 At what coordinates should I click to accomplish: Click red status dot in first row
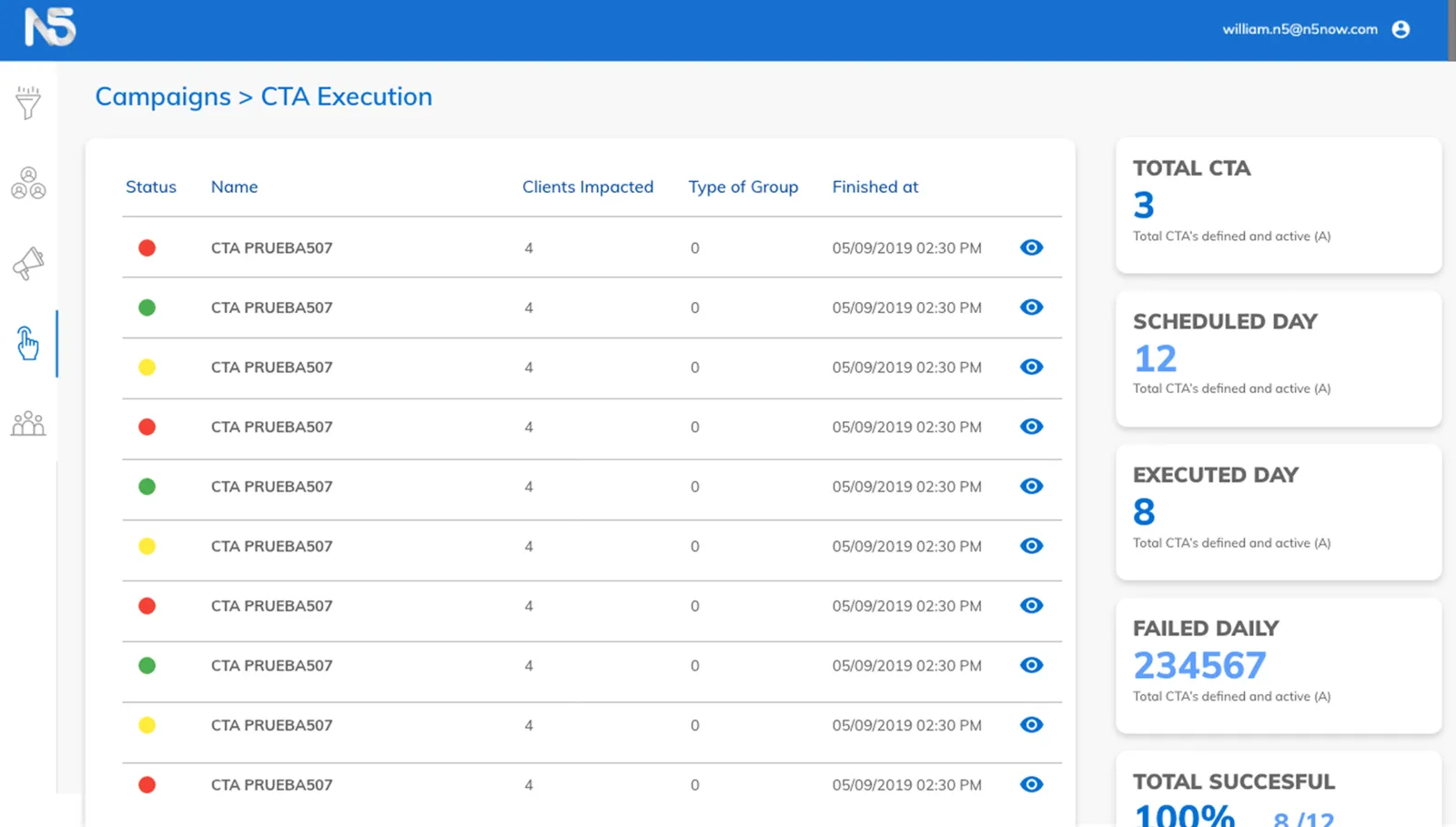147,247
